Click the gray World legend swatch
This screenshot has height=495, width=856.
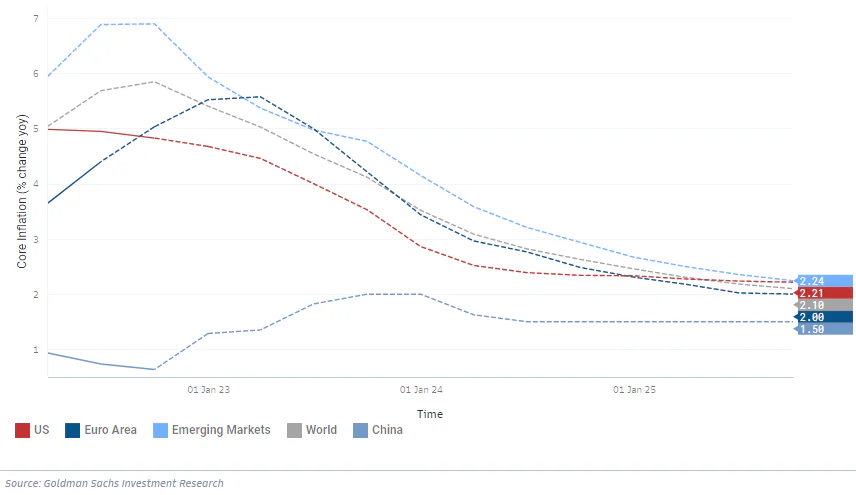pyautogui.click(x=294, y=431)
